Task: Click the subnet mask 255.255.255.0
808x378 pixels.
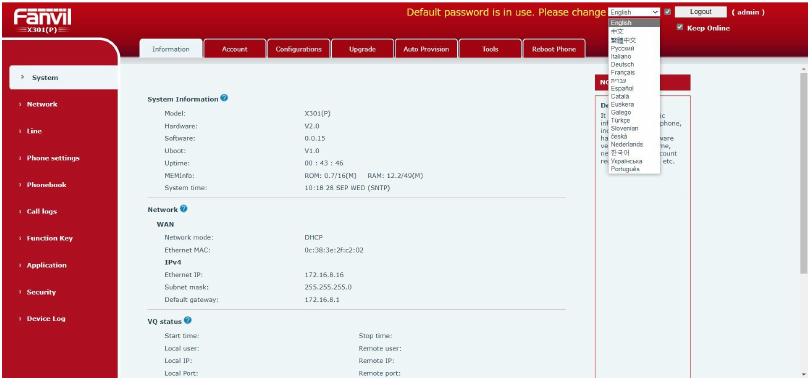Action: [328, 287]
